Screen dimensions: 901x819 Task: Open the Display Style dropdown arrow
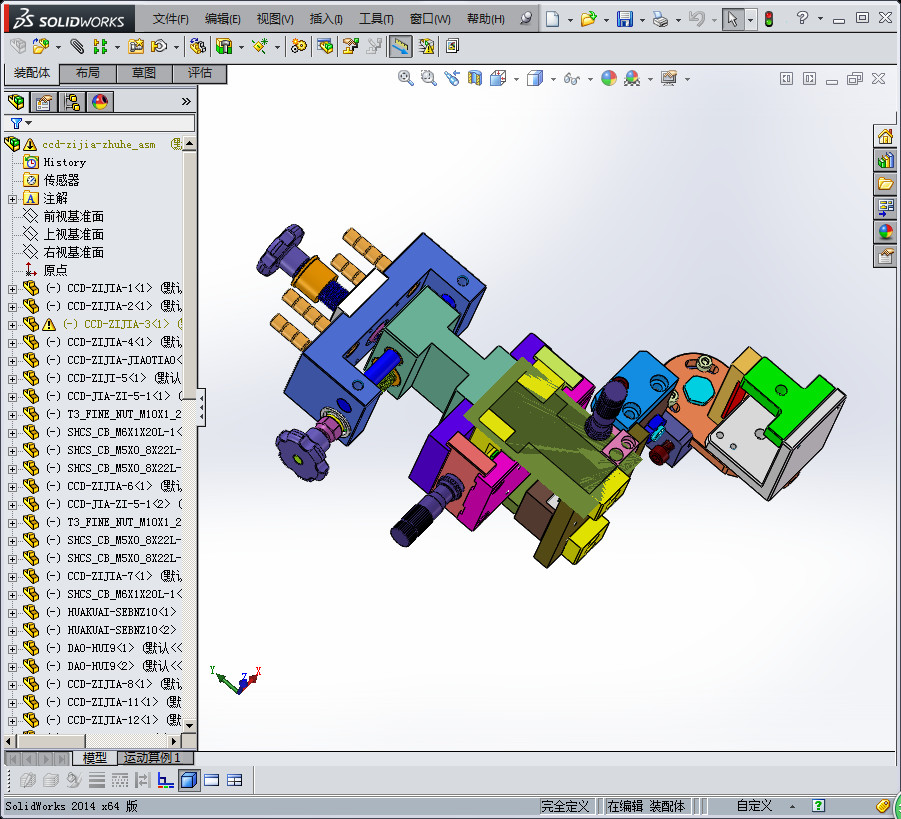coord(553,79)
